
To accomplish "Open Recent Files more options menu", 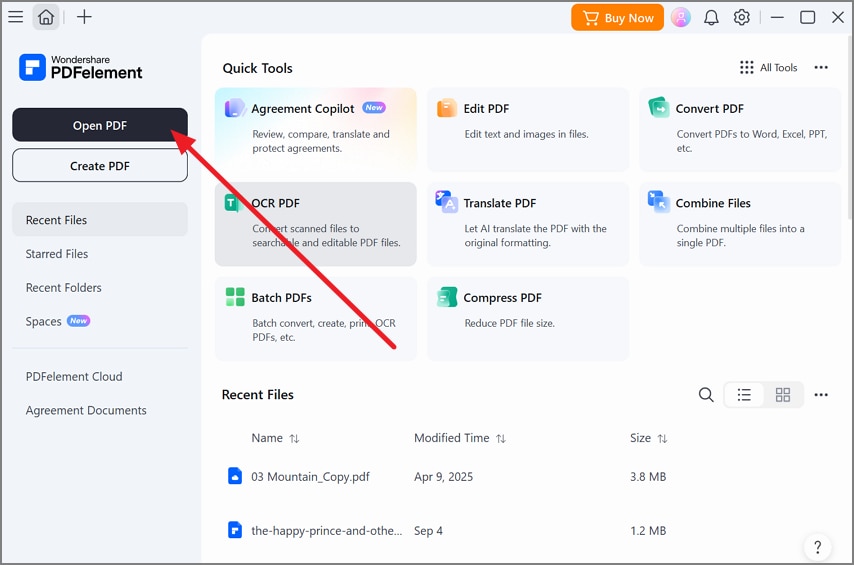I will point(821,394).
